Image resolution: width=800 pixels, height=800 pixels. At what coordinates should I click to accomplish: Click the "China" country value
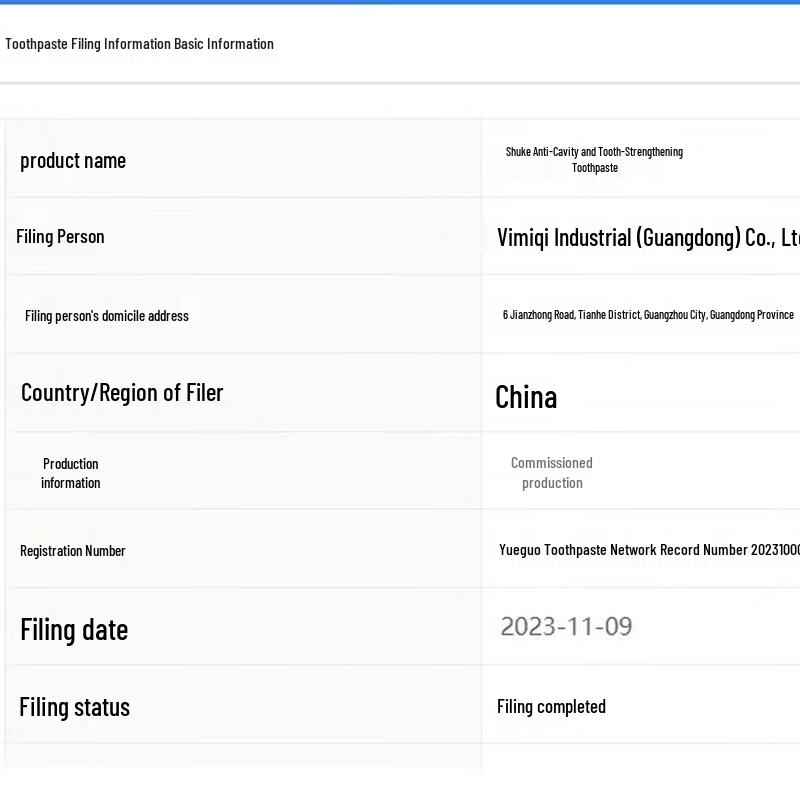[x=526, y=397]
